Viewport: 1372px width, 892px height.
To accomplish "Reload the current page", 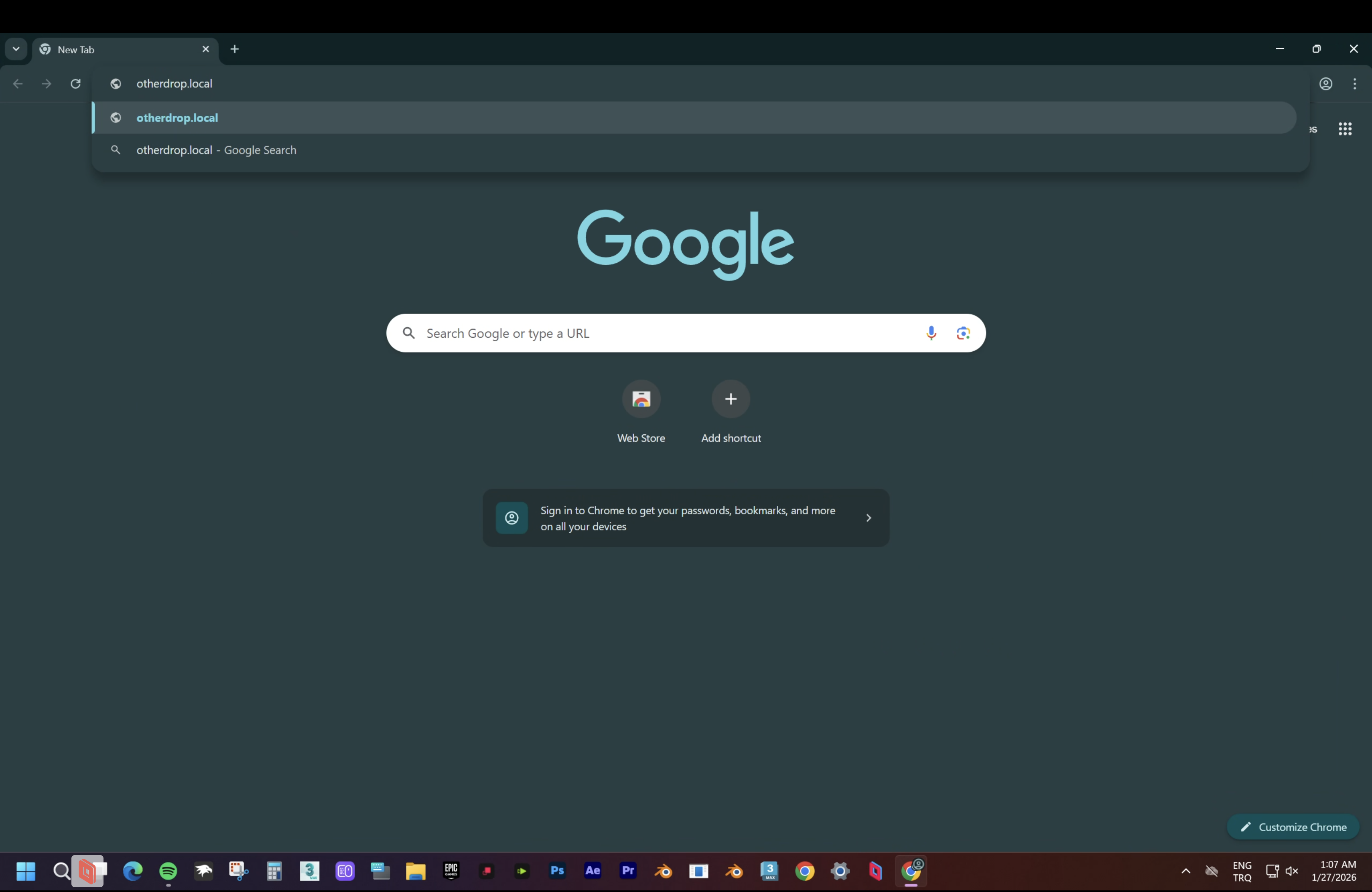I will tap(75, 83).
